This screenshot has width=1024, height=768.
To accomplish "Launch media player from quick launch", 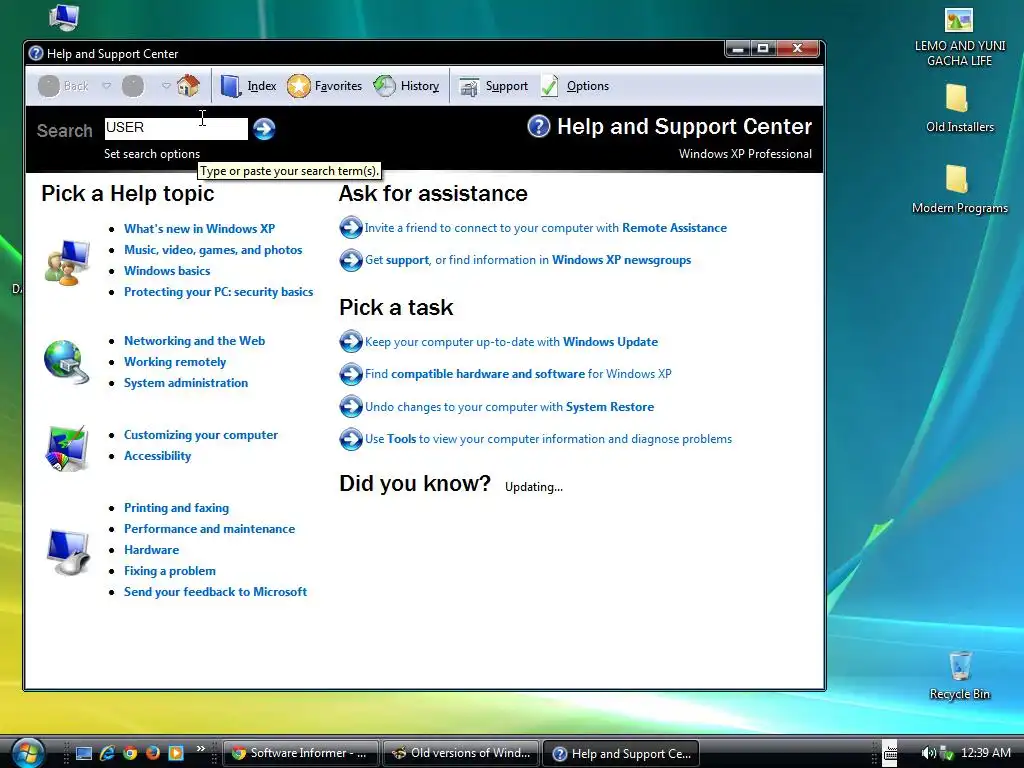I will (x=176, y=753).
